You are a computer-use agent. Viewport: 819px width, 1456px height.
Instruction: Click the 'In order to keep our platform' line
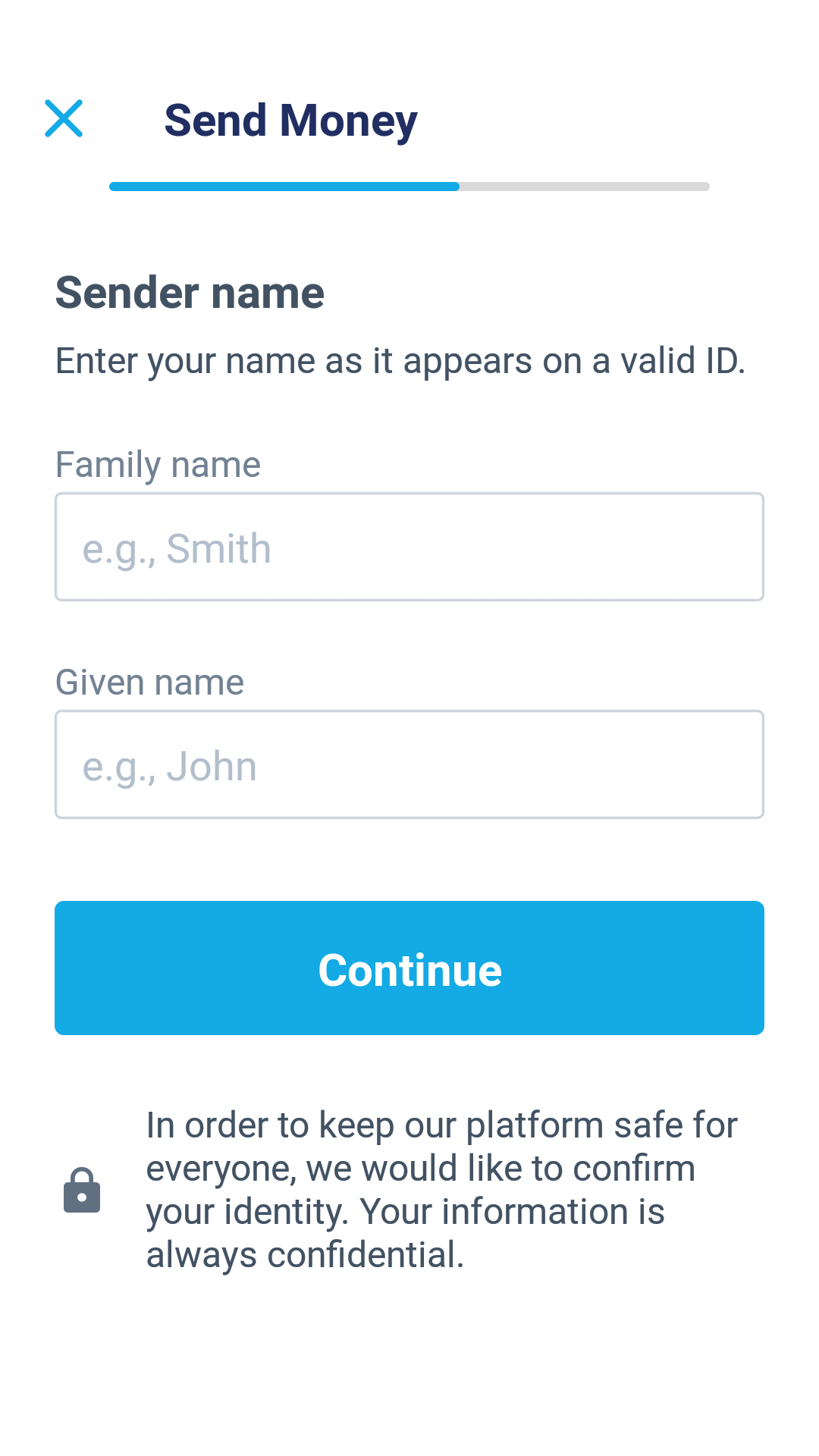441,1125
